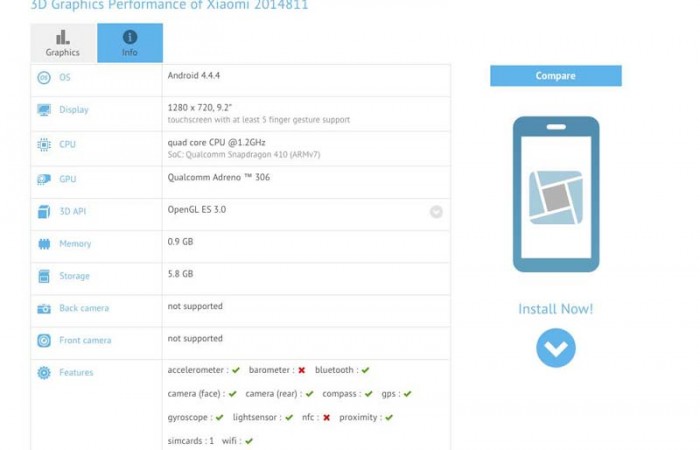
Task: Click the barometer red cross mark
Action: pyautogui.click(x=301, y=370)
